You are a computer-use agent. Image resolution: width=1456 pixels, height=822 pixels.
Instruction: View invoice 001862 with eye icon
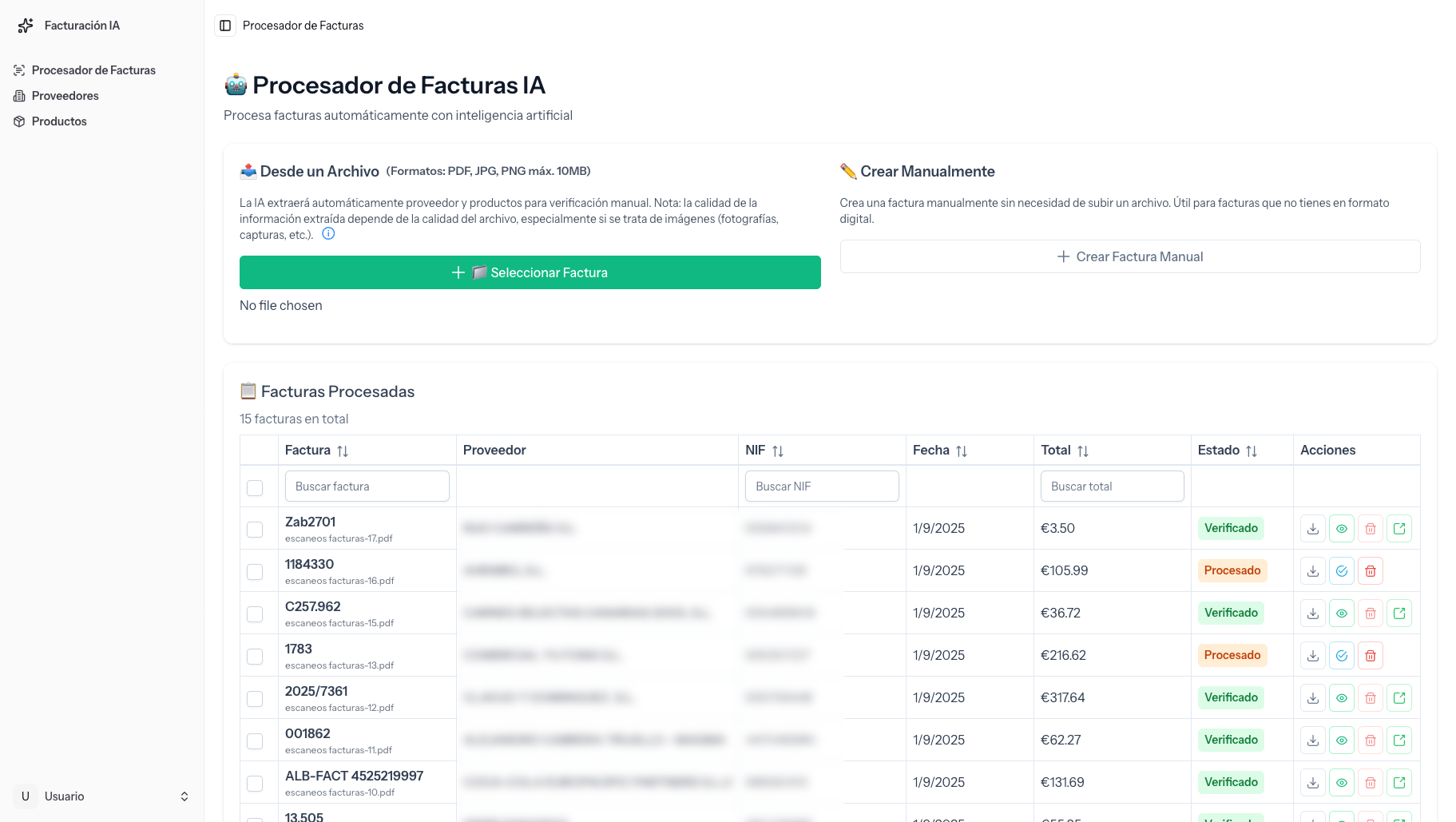coord(1342,741)
